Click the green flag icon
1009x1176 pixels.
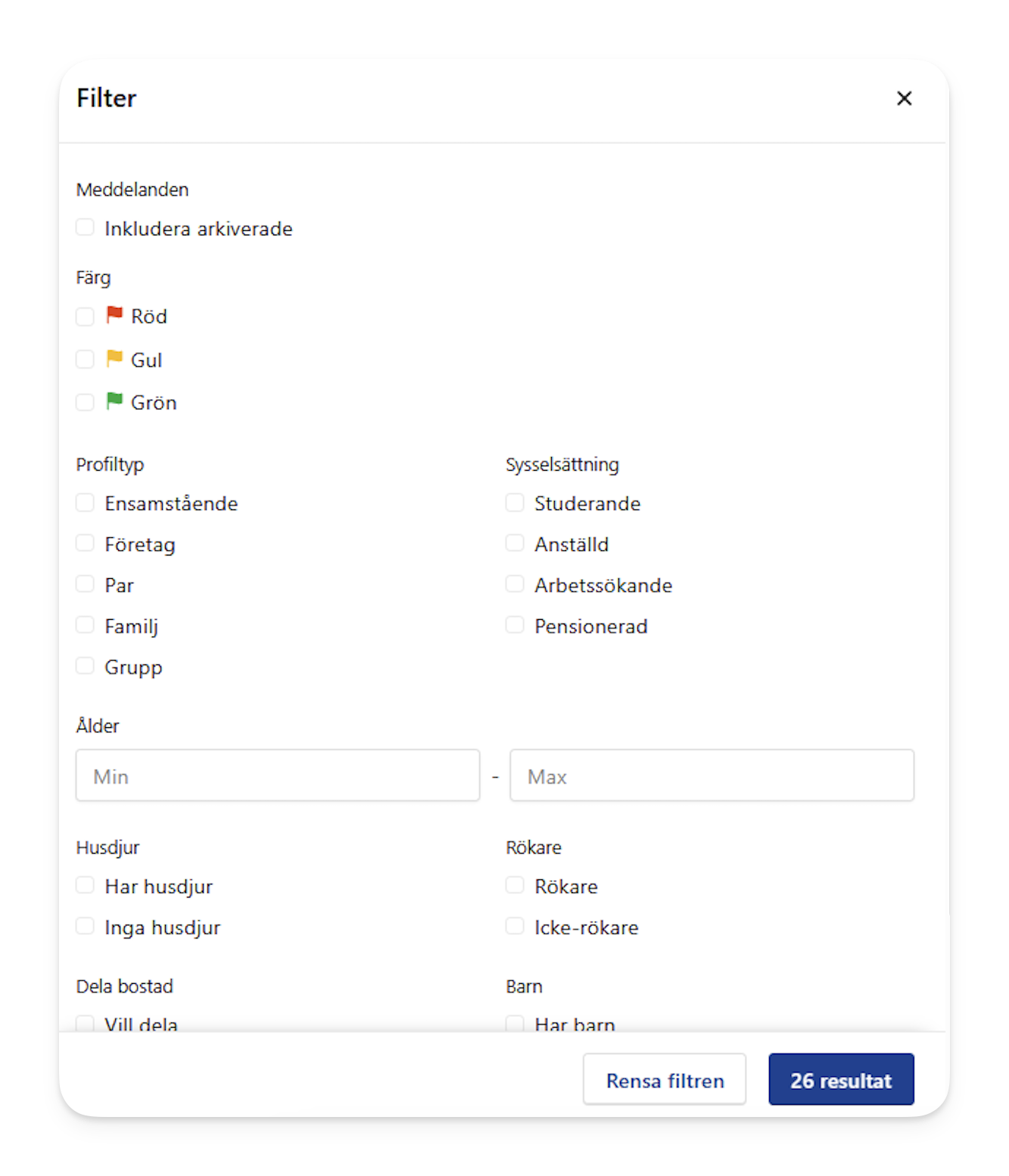point(114,400)
